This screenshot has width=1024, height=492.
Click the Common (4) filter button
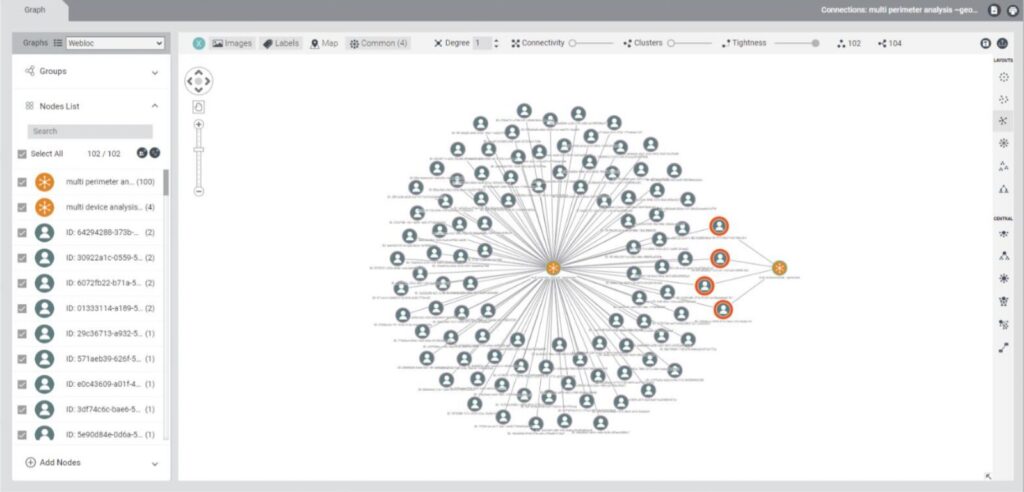tap(378, 44)
